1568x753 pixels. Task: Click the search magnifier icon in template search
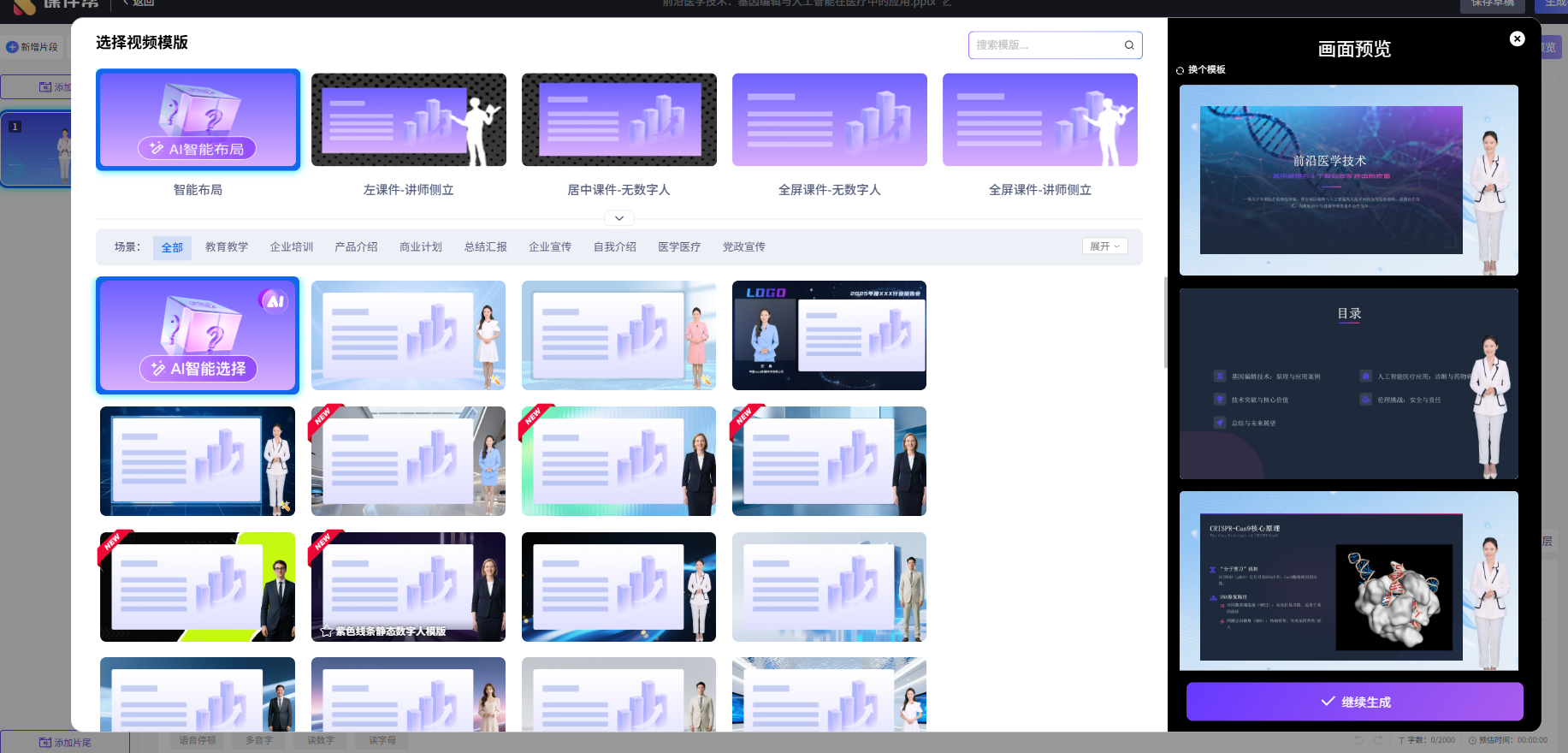tap(1129, 45)
